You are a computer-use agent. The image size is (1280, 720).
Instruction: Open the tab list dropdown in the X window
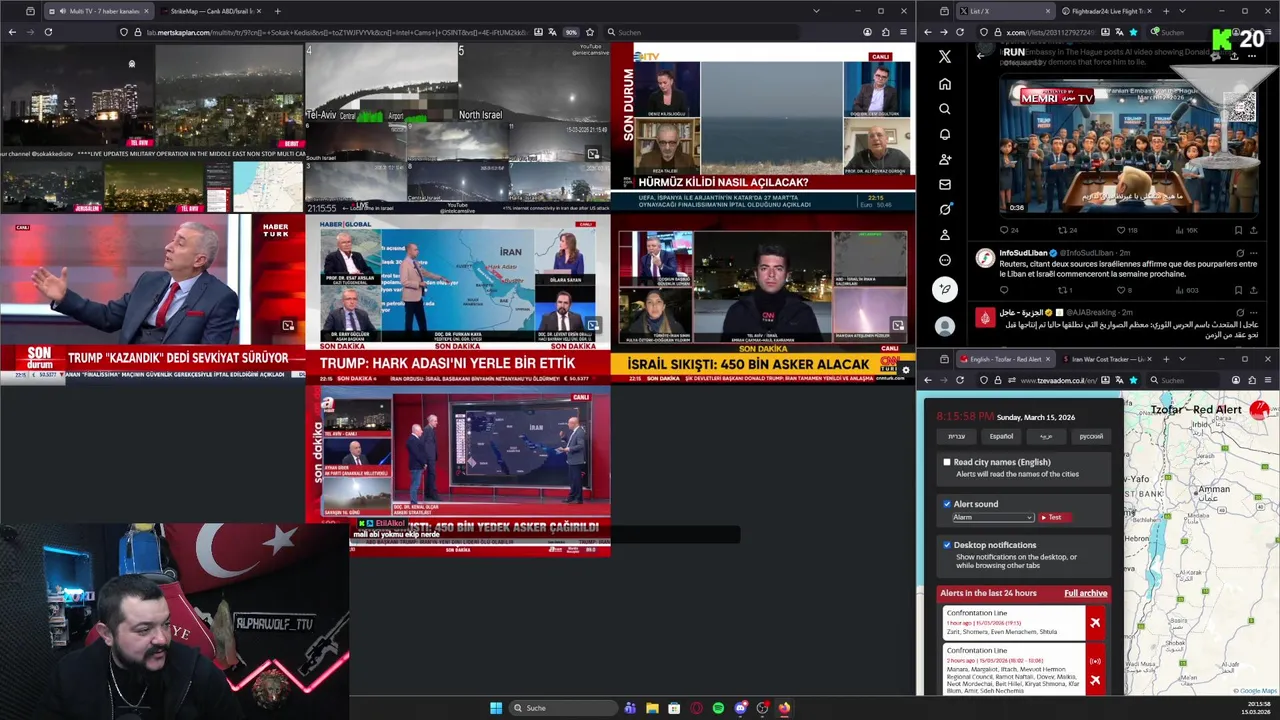coord(1182,11)
